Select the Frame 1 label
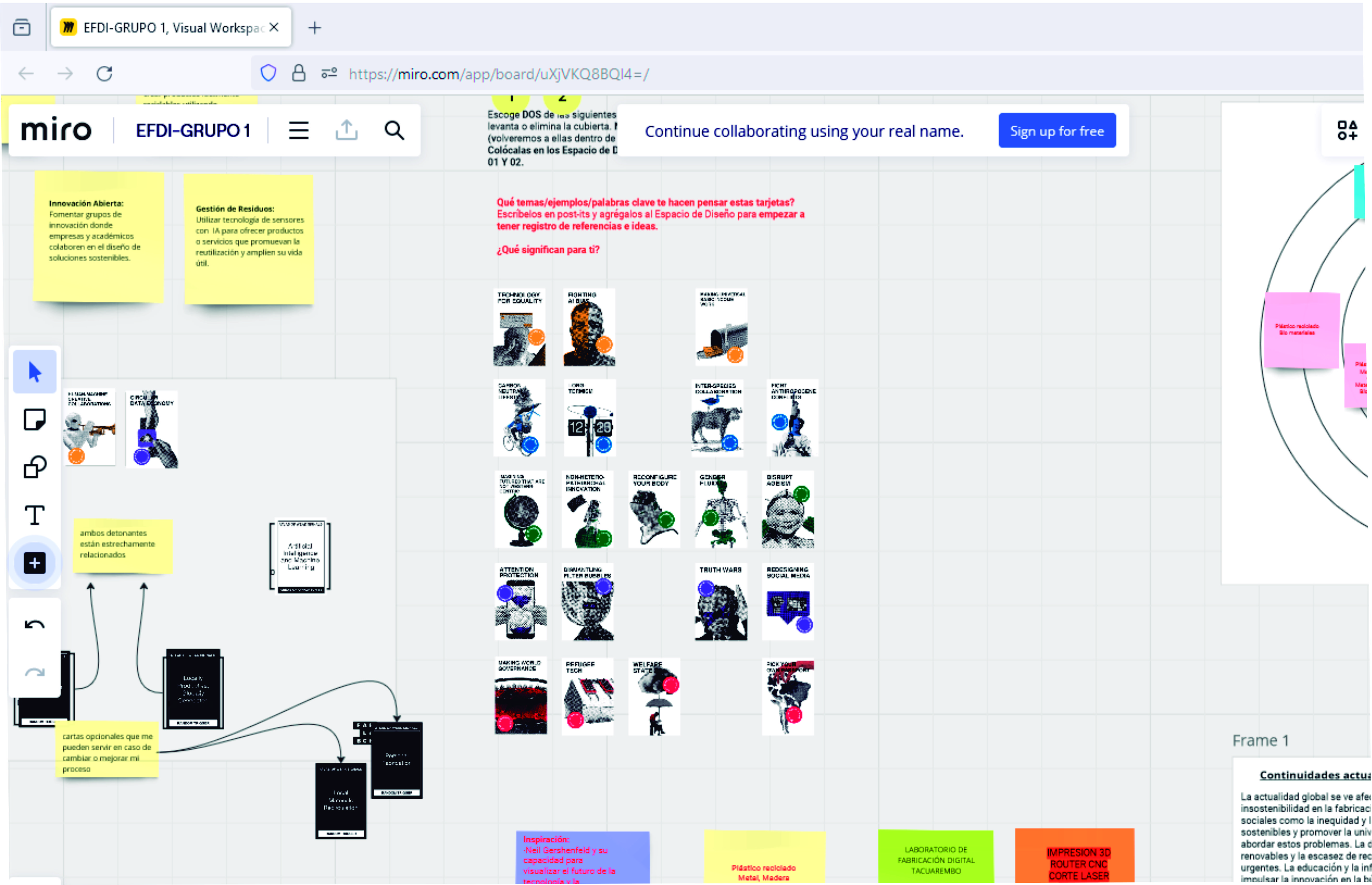This screenshot has height=885, width=1372. tap(1261, 740)
